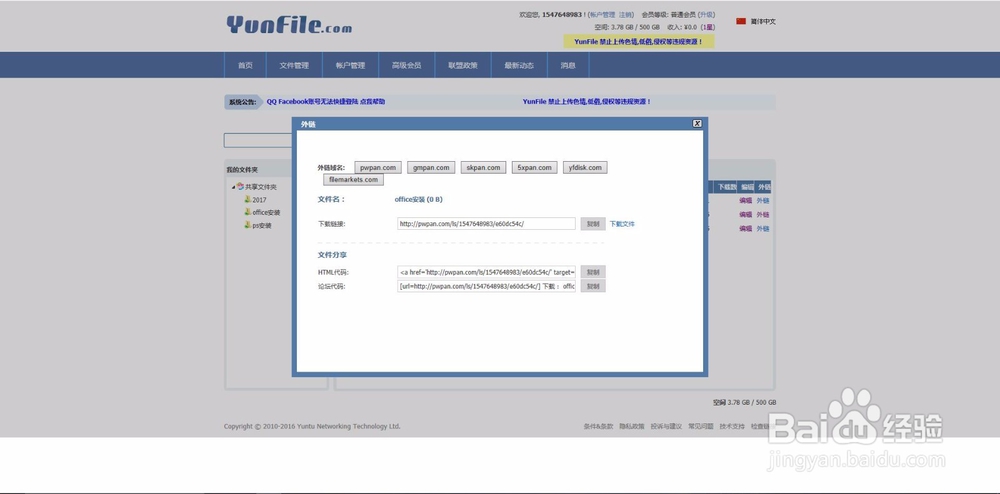This screenshot has width=1000, height=494.
Task: Open the 消息 navigation tab
Action: point(568,65)
